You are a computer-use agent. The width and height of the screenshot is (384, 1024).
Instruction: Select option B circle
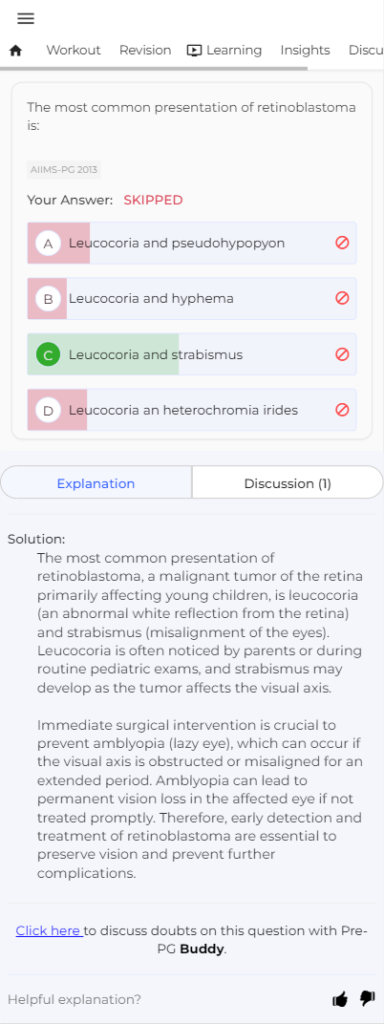48,299
